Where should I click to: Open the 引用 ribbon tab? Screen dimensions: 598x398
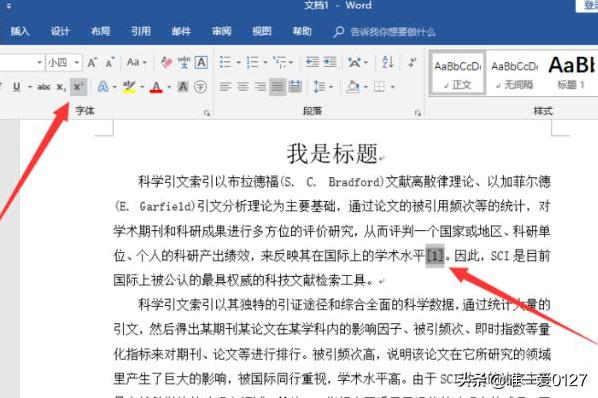141,31
